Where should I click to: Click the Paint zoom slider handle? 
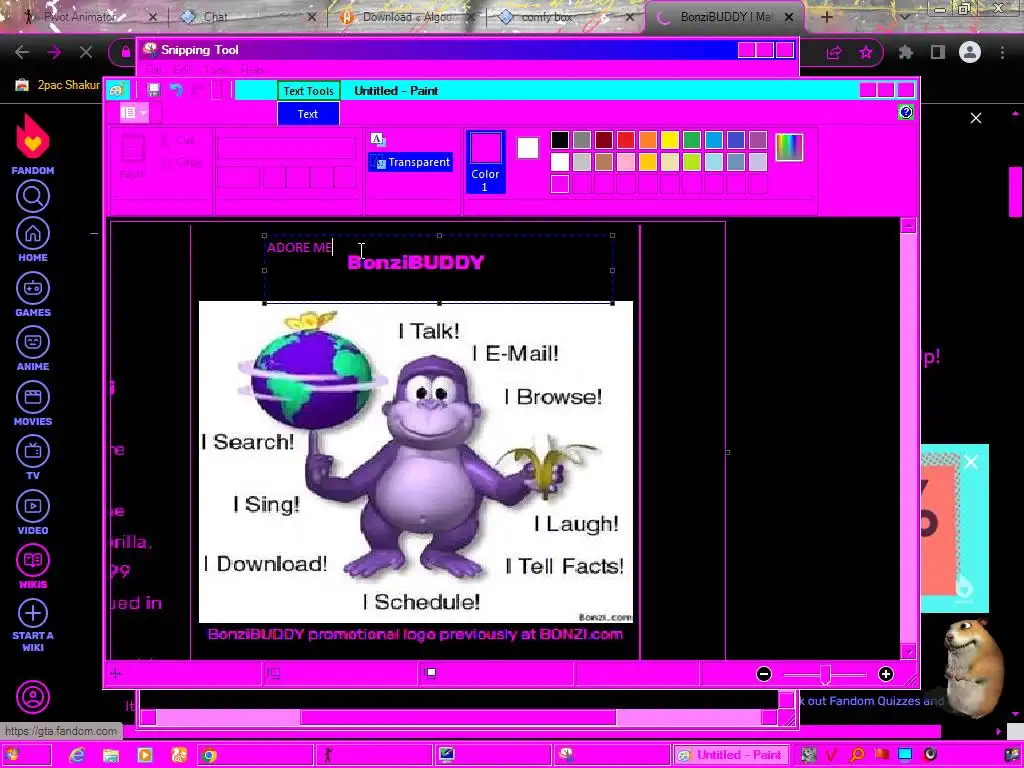click(x=826, y=675)
